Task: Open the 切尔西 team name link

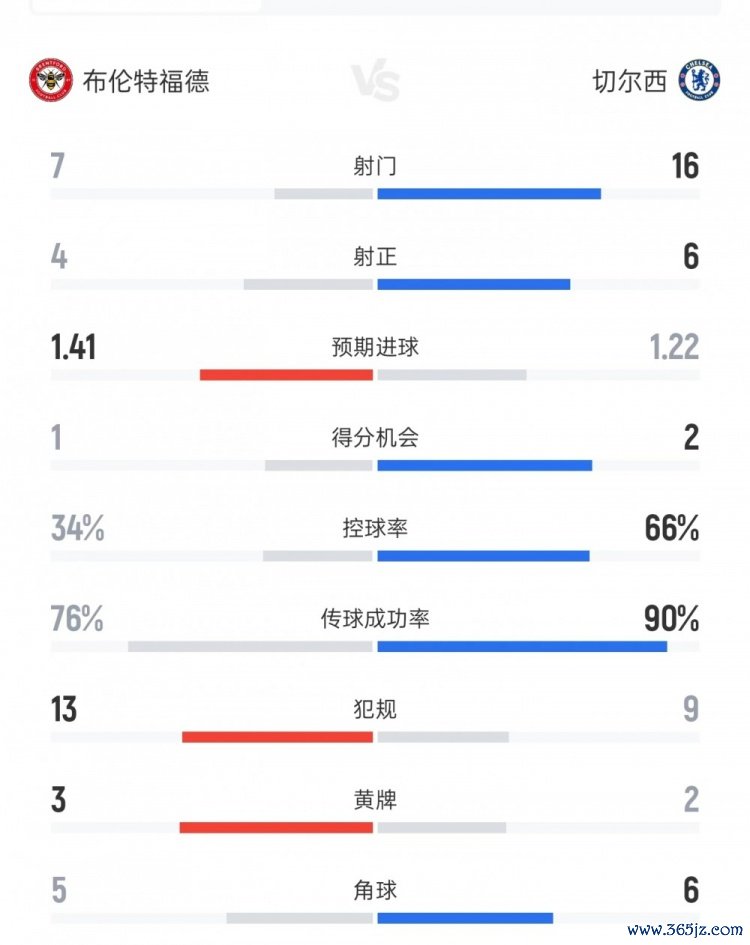Action: coord(629,81)
